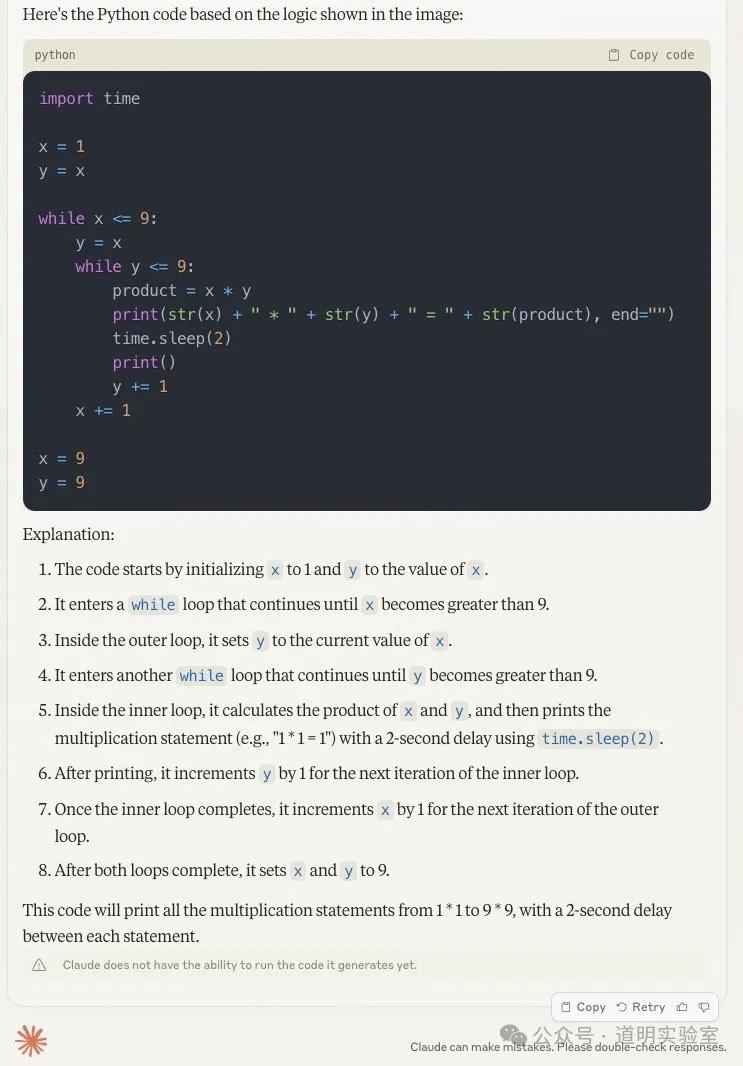The width and height of the screenshot is (743, 1066).
Task: Click the print statement line in code block
Action: click(x=393, y=314)
